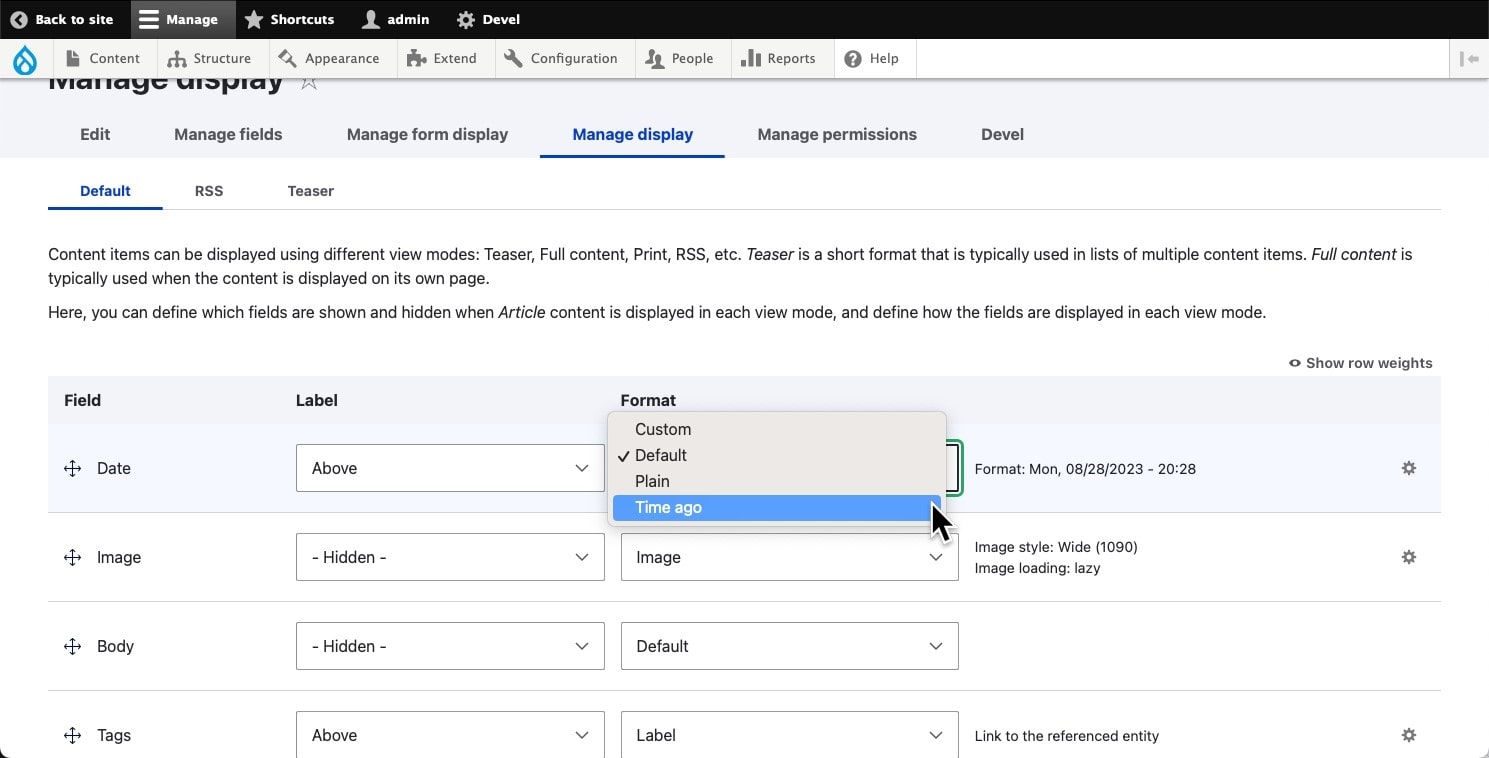Screen dimensions: 1489x758
Task: Select the Manage display tab
Action: [x=632, y=134]
